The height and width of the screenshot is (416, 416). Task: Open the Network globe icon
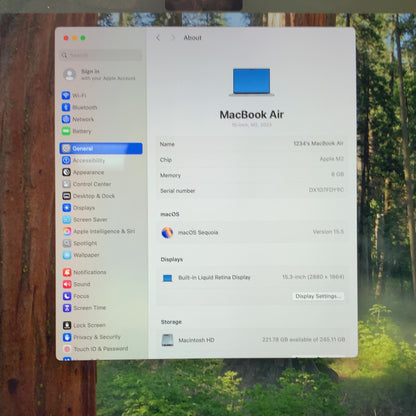point(66,119)
